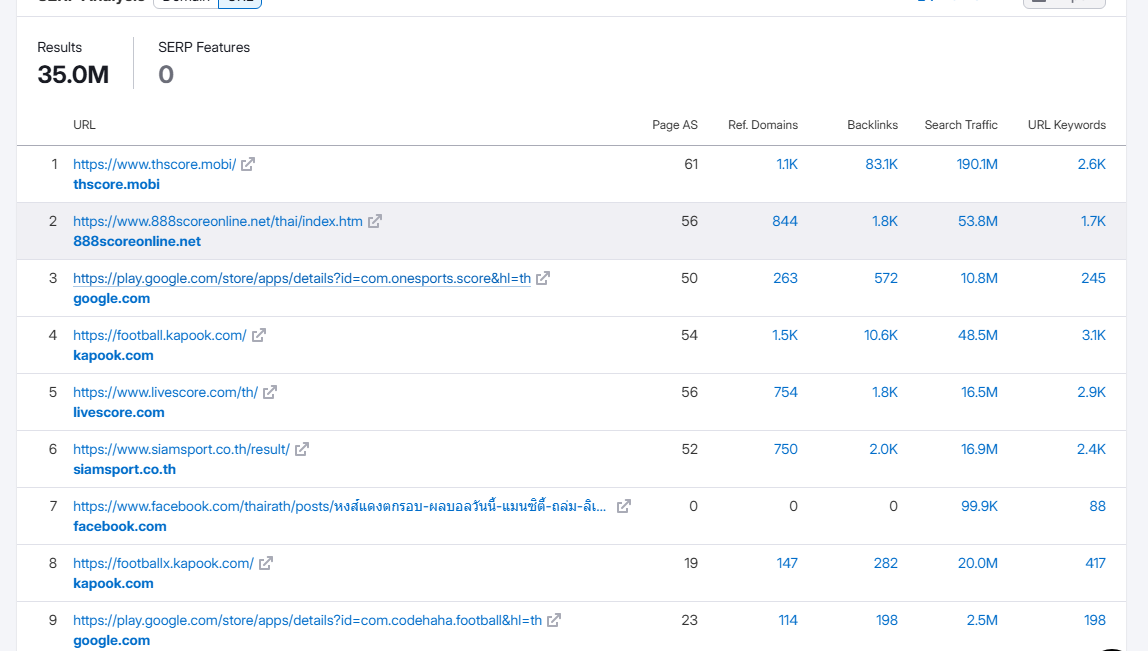The width and height of the screenshot is (1148, 651).
Task: Open the play.google.com com.onesports.score URL link
Action: pos(302,278)
